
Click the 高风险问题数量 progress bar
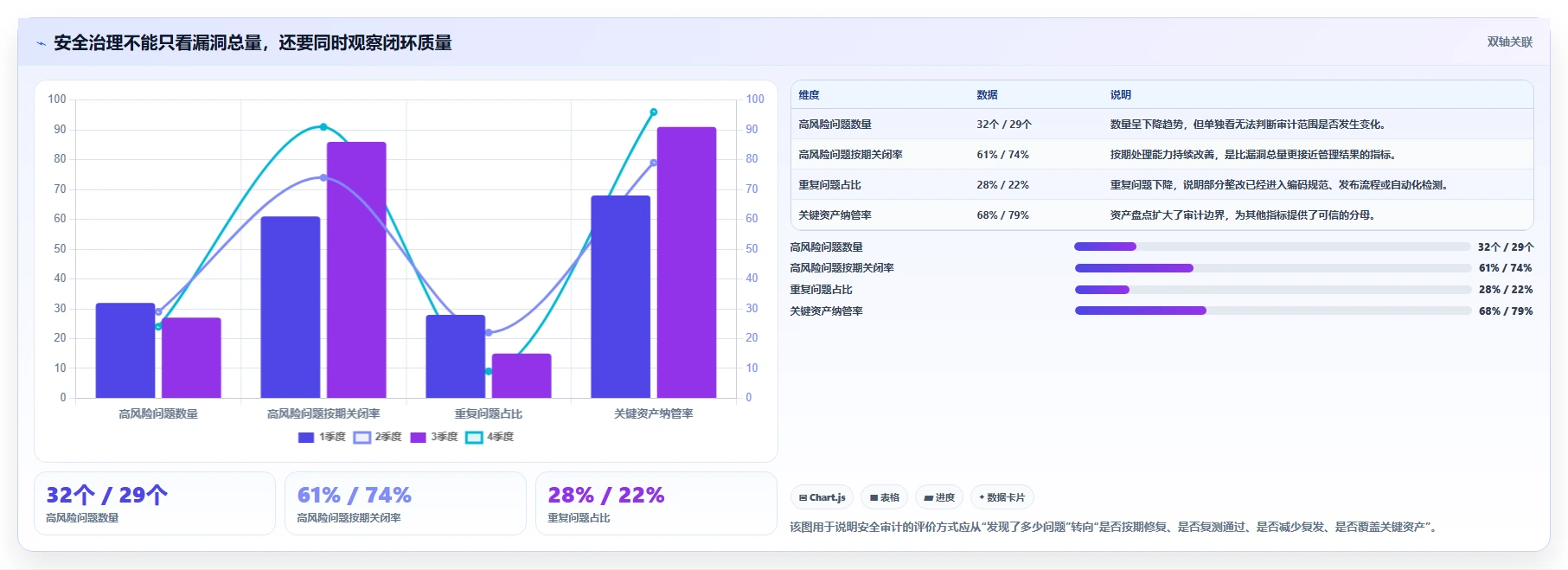[x=1272, y=247]
